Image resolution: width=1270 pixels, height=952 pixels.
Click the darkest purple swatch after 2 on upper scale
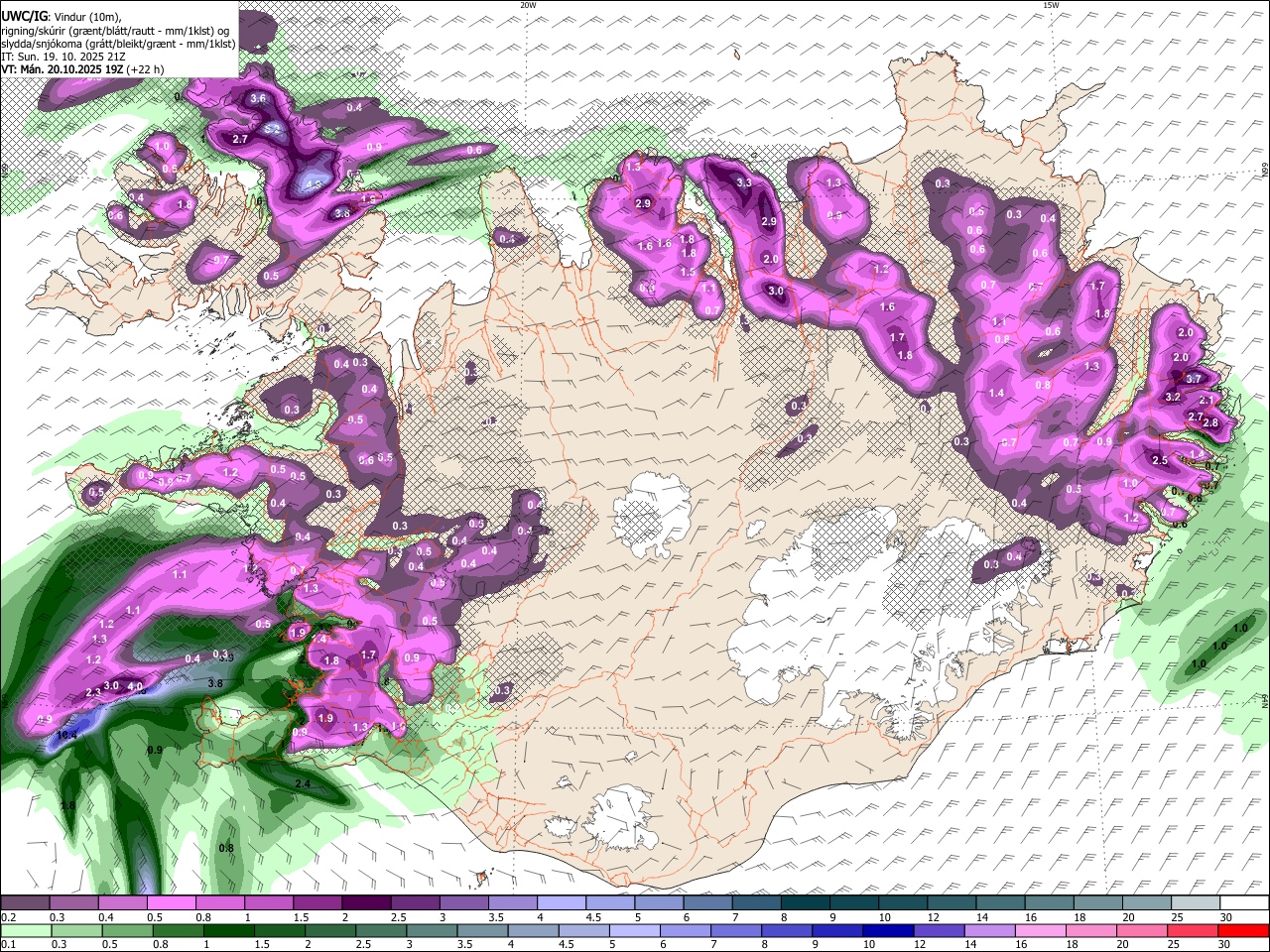point(366,903)
